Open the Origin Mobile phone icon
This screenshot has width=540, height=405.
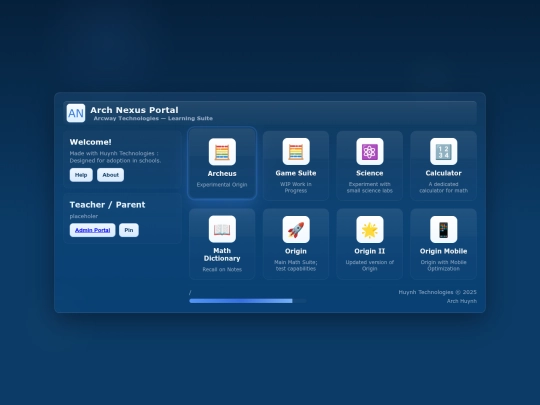tap(444, 229)
